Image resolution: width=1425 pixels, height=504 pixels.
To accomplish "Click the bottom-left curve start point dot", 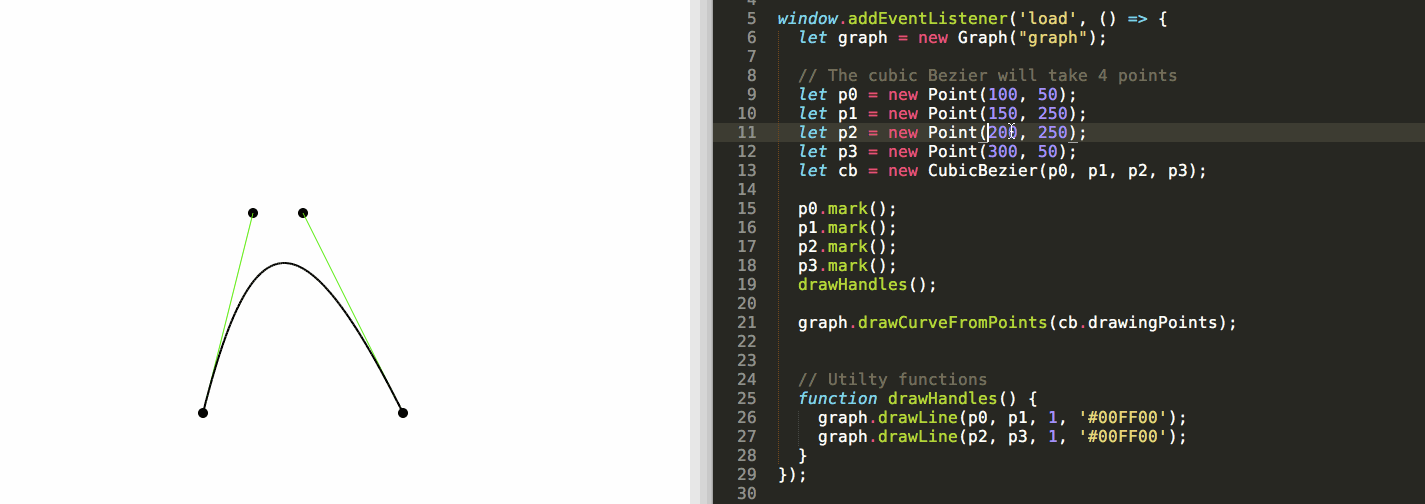I will (x=203, y=412).
